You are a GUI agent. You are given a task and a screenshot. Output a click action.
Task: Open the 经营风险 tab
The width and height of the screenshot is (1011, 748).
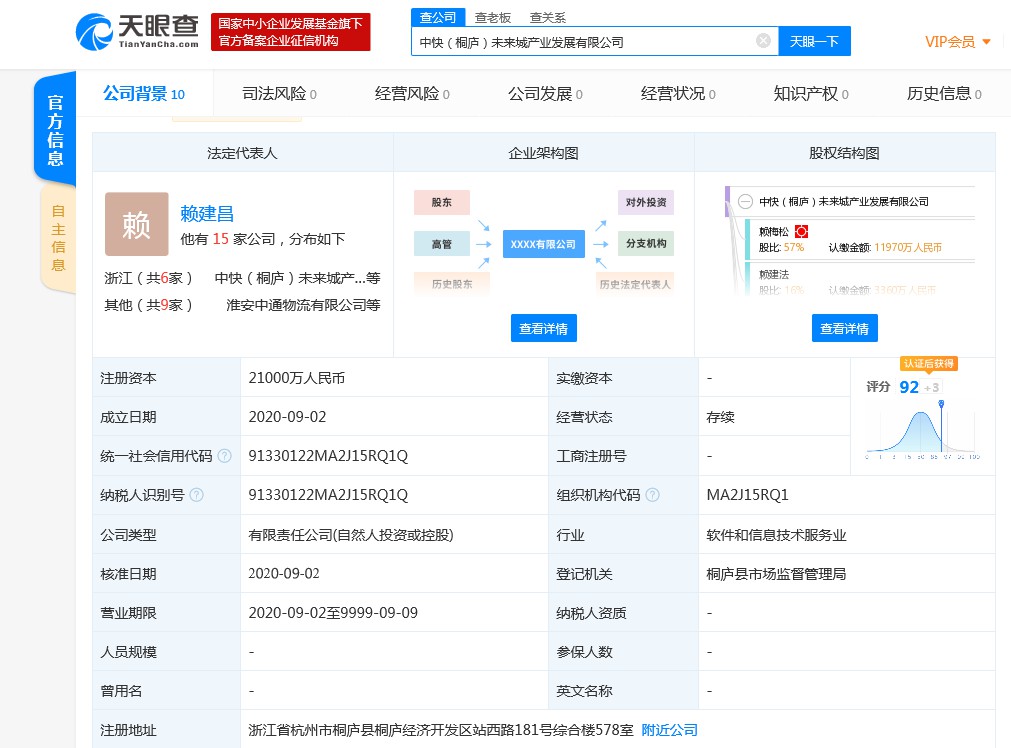click(x=412, y=94)
